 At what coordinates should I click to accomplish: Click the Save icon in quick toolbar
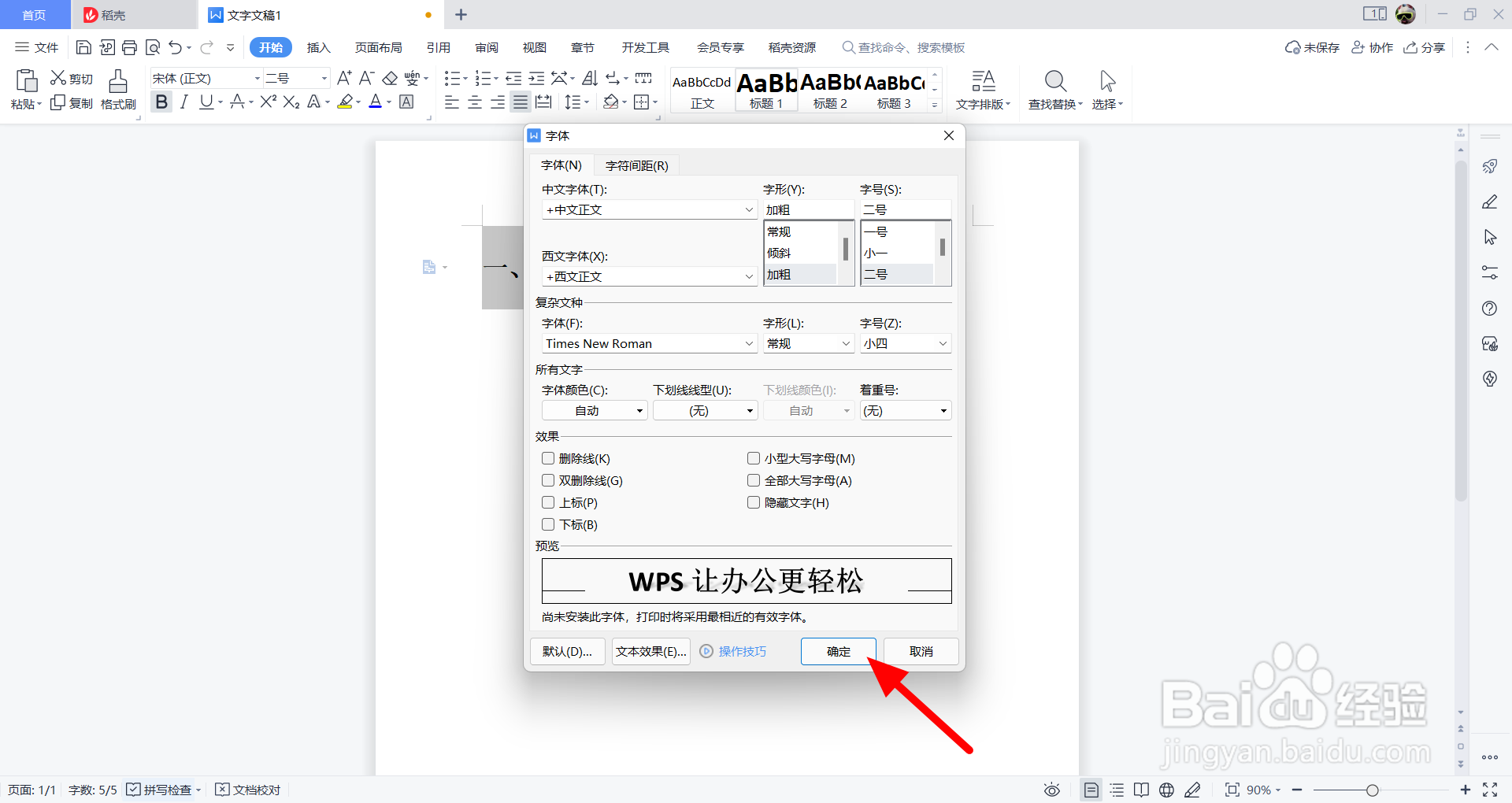(x=83, y=48)
